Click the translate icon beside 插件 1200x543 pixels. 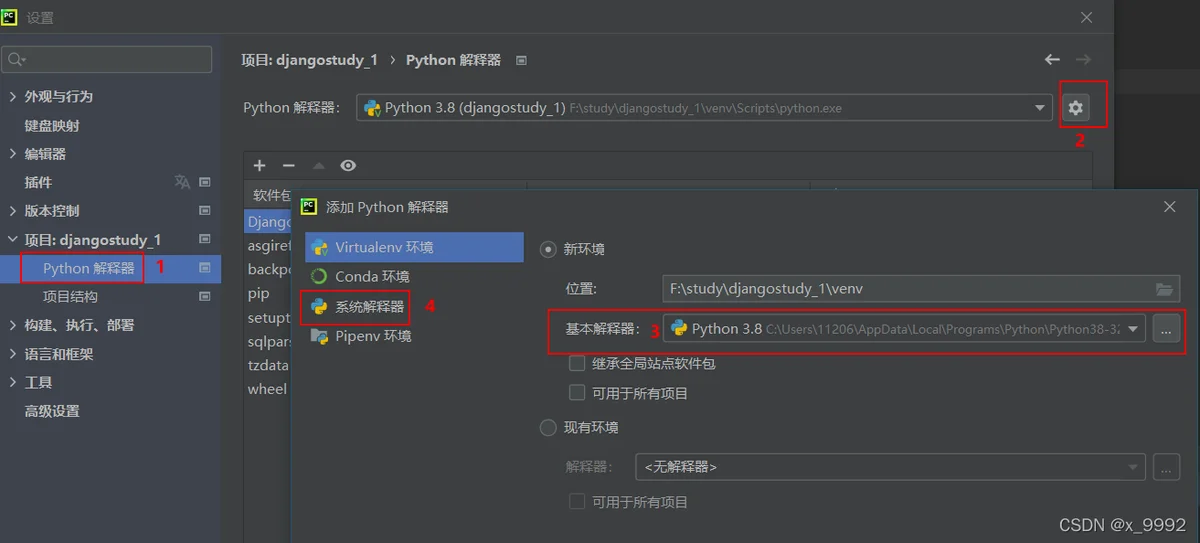point(182,182)
